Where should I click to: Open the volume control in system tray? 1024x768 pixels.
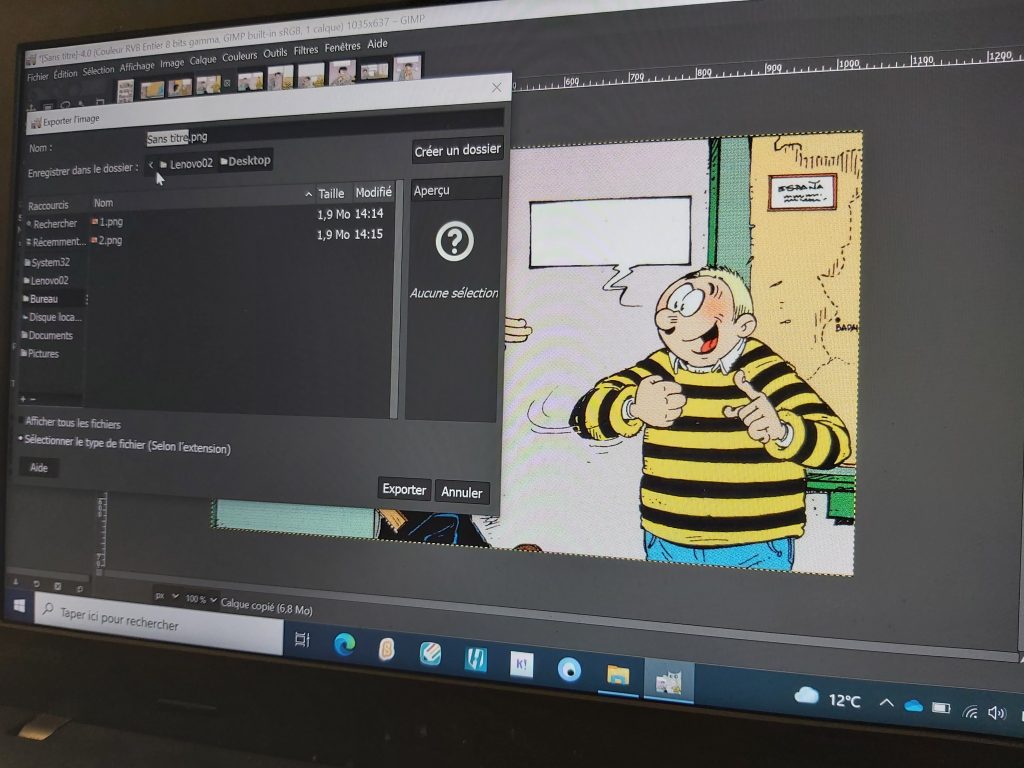tap(997, 712)
